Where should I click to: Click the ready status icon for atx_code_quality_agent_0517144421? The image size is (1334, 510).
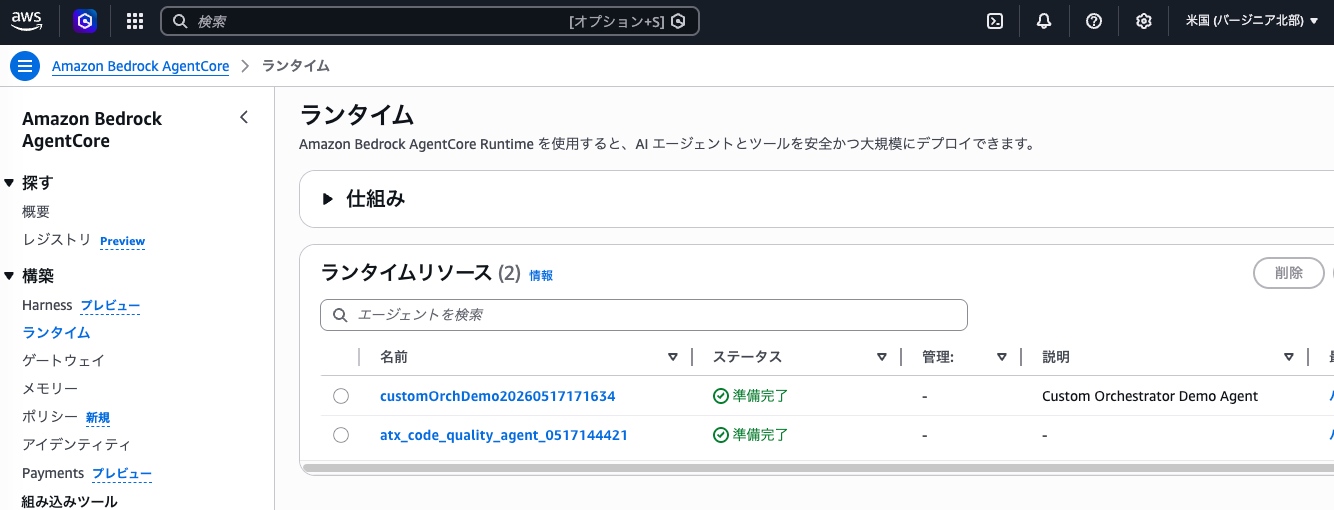[720, 435]
